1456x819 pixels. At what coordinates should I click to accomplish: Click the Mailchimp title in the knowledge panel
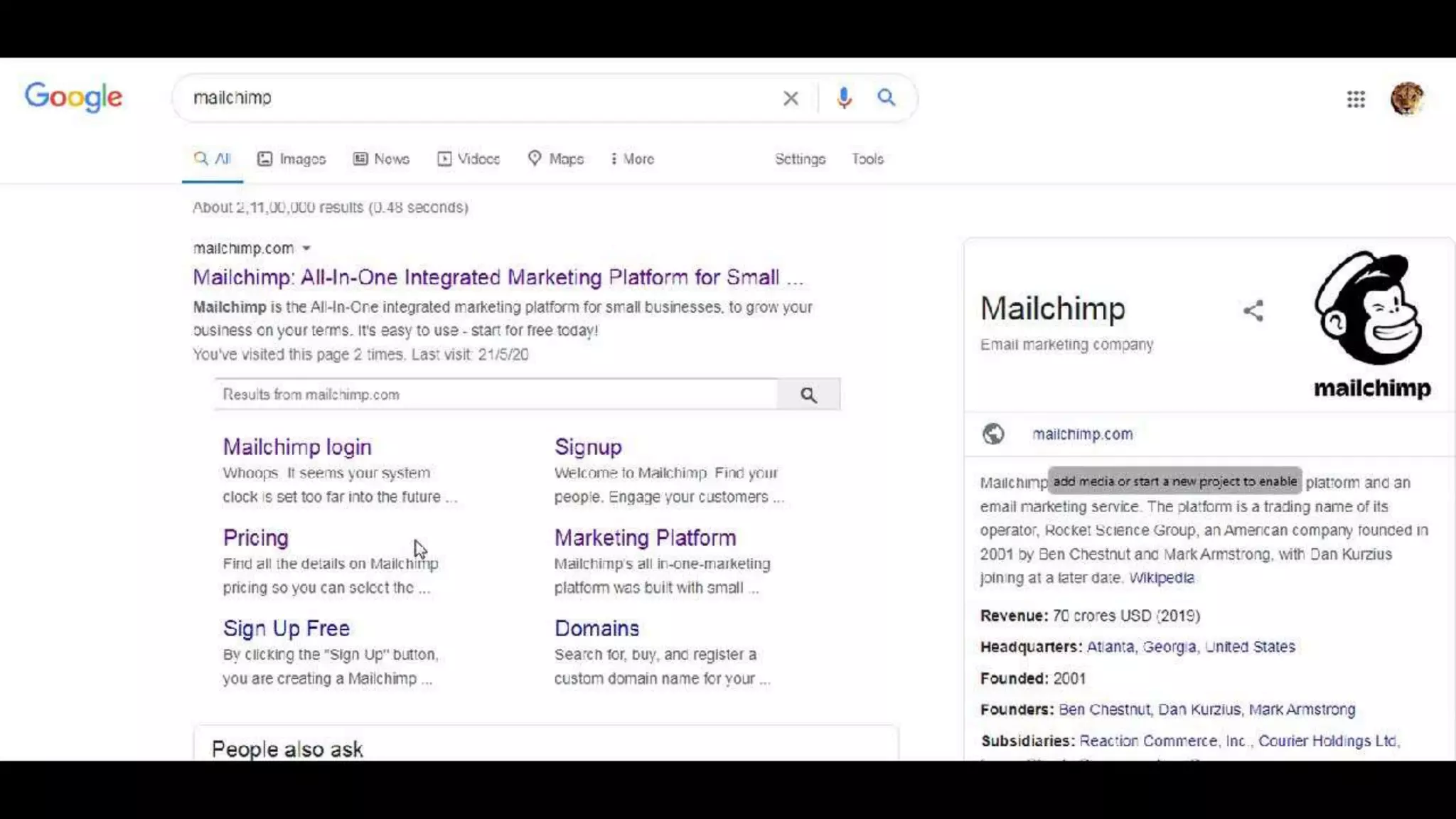[x=1052, y=308]
